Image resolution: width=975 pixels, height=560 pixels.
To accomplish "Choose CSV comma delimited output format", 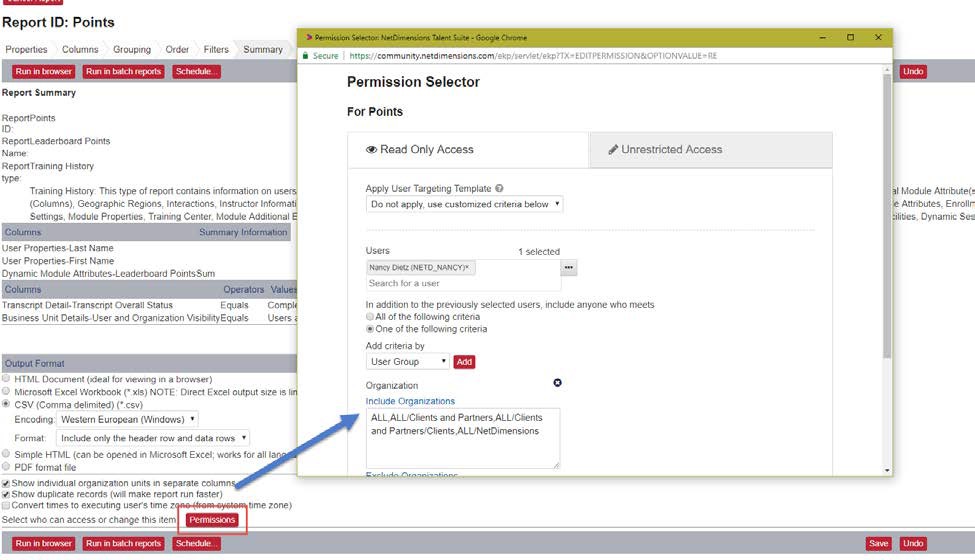I will pos(6,404).
